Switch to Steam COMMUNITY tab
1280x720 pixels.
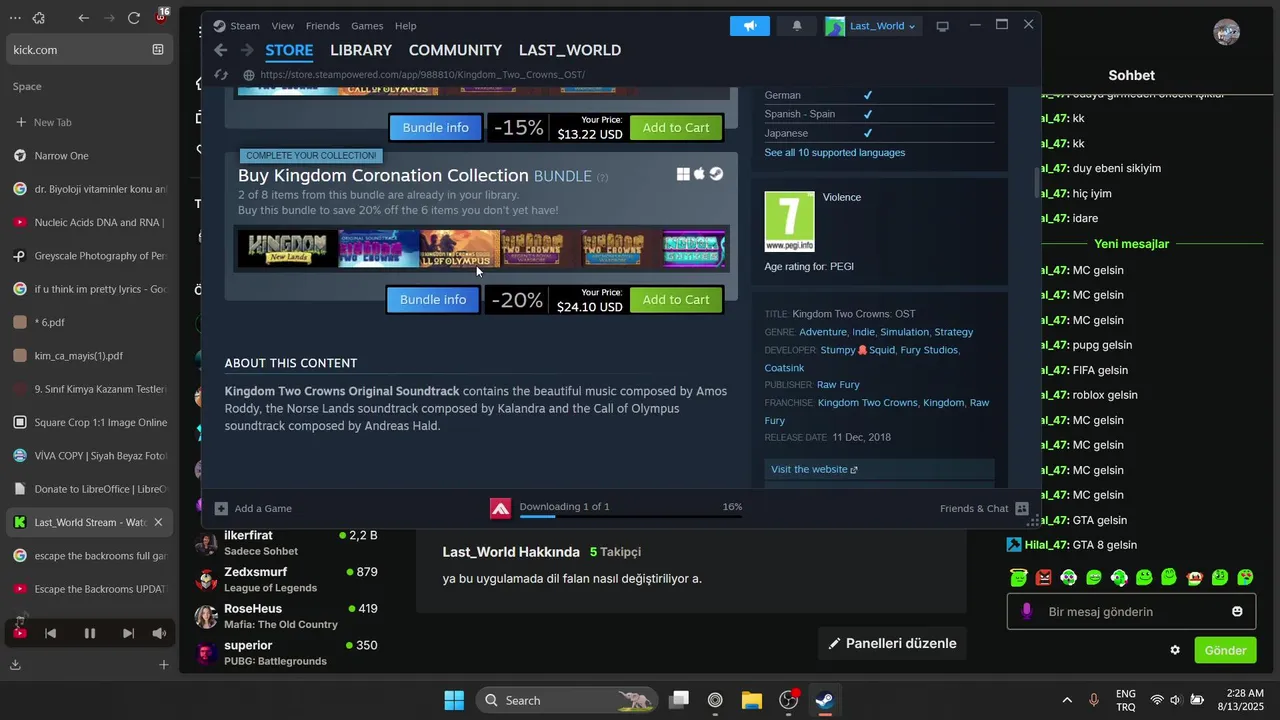pos(455,50)
